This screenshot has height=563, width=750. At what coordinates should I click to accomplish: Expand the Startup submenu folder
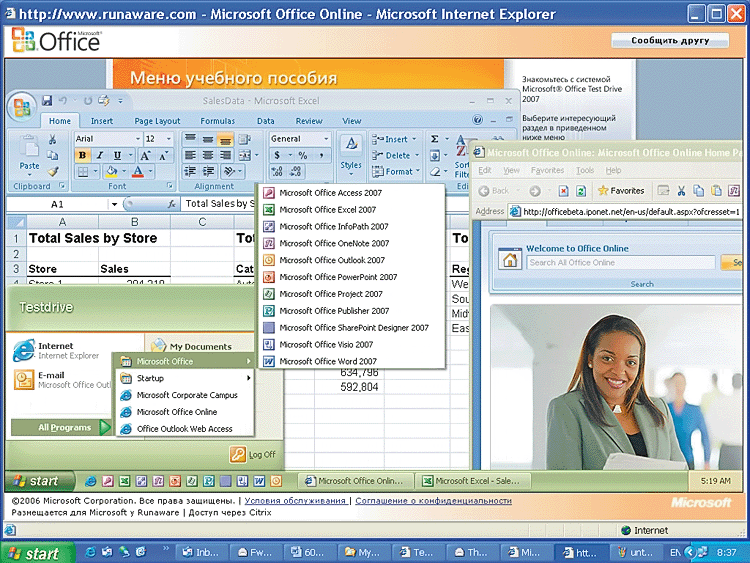[x=185, y=378]
